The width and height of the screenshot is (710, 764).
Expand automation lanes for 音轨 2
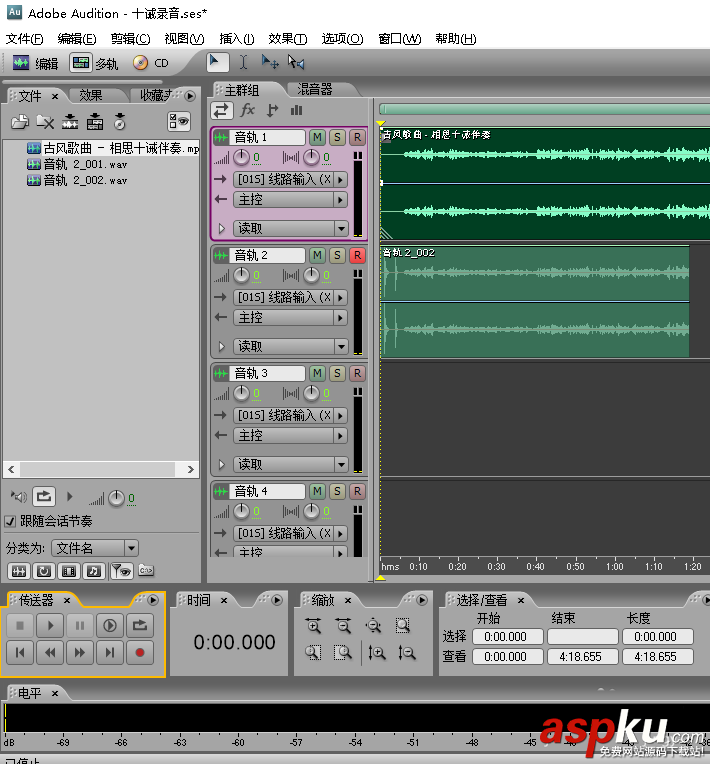coord(221,346)
